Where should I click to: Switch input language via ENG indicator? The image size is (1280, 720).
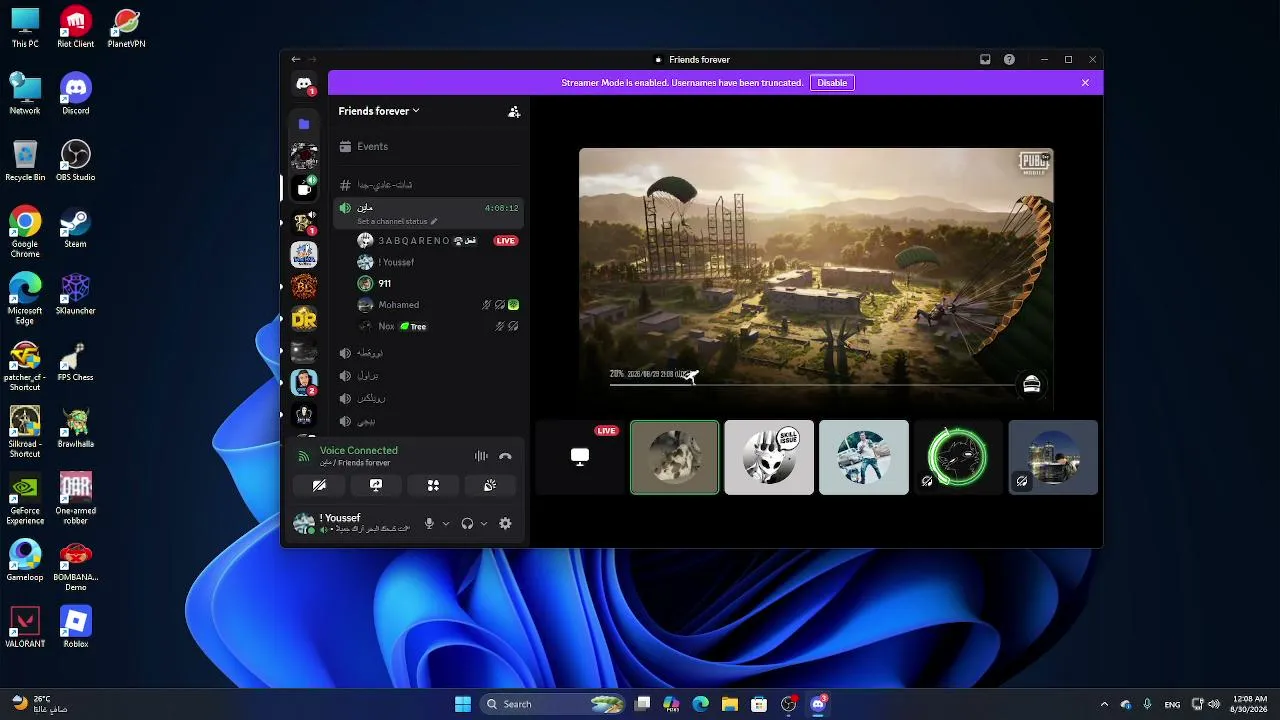(1172, 704)
